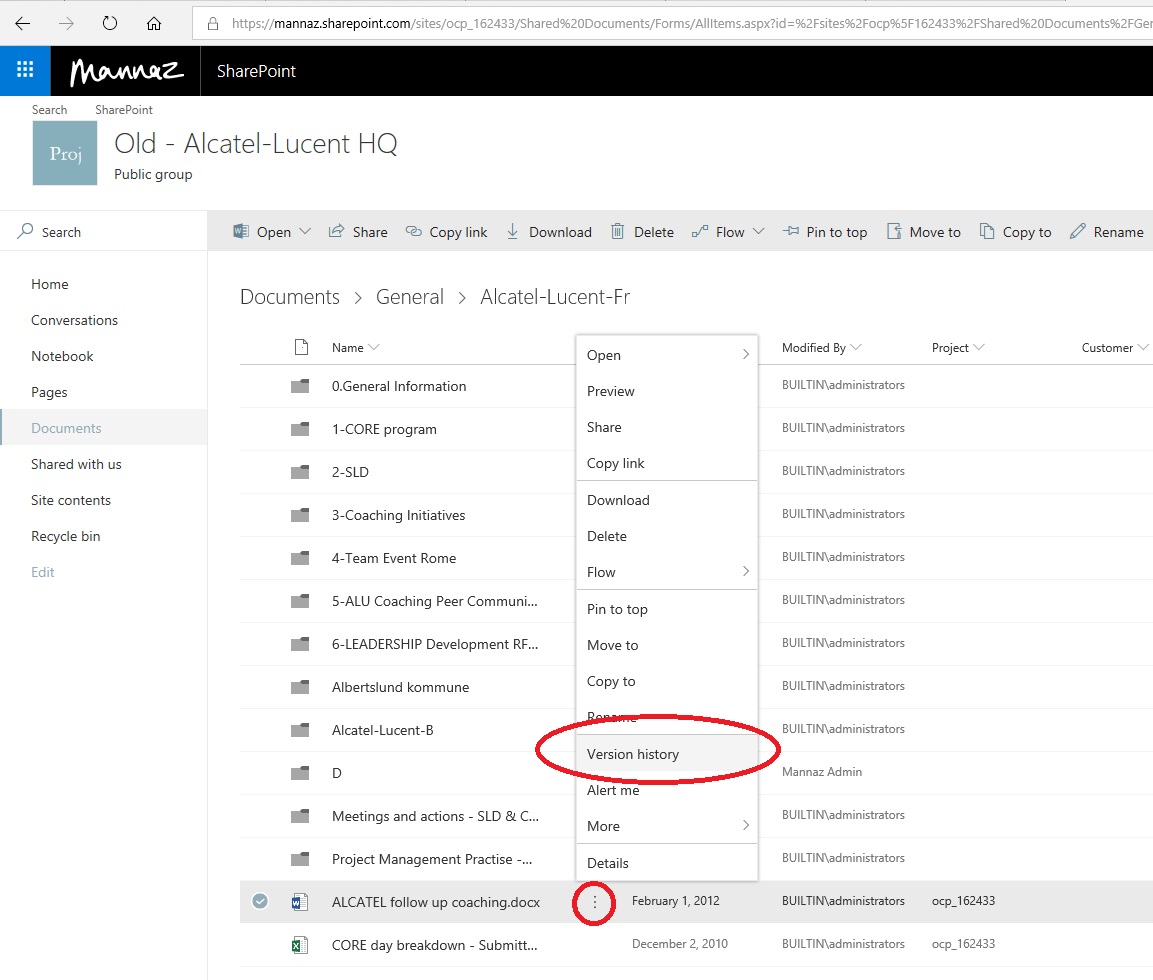
Task: Click the Copy link toolbar button
Action: pos(446,232)
